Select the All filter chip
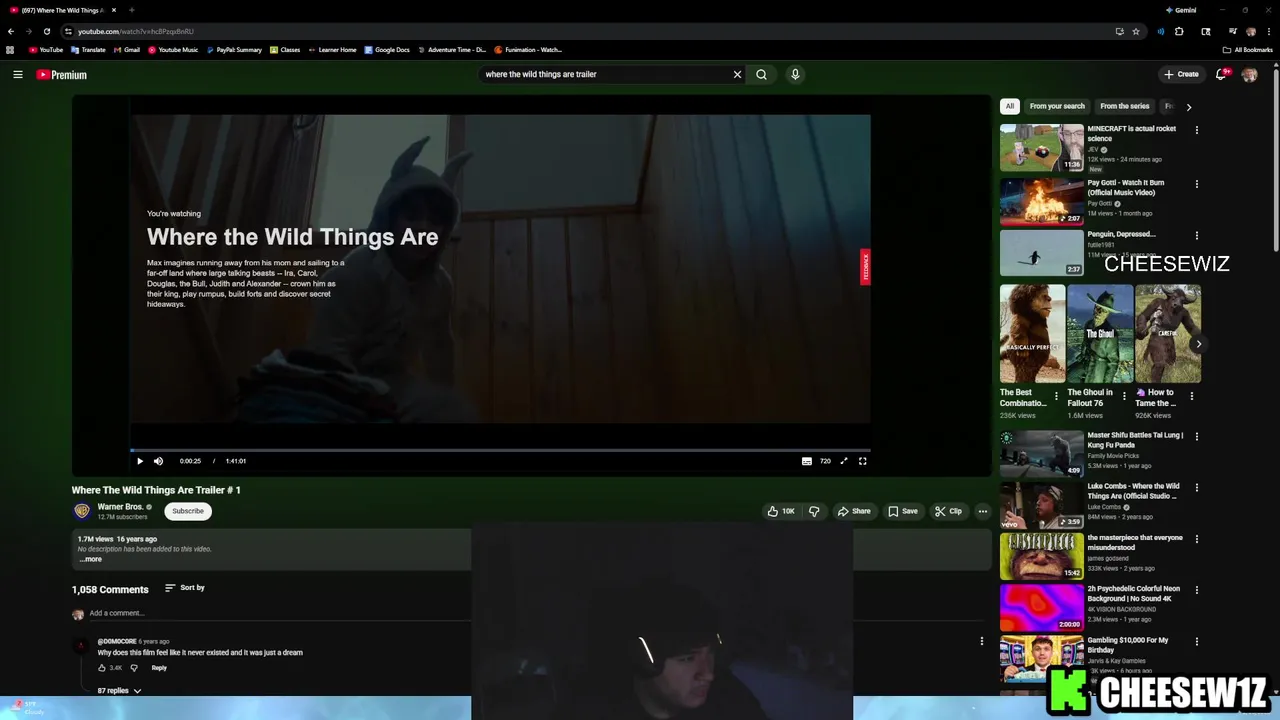Viewport: 1280px width, 720px height. coord(1010,106)
